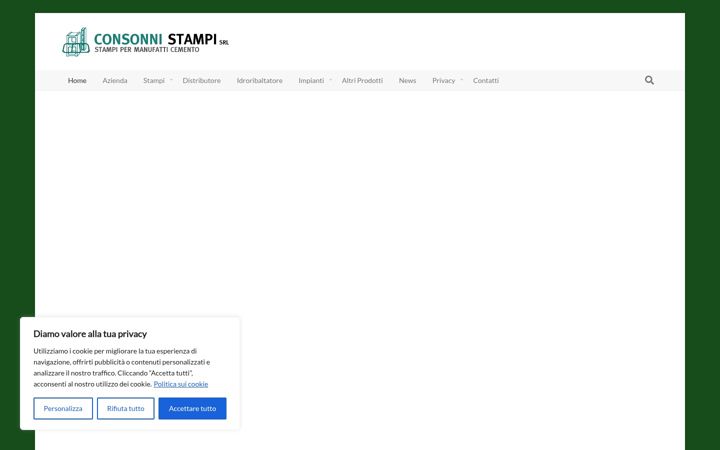The width and height of the screenshot is (720, 450).
Task: Click the Consonni Stampi logo
Action: click(145, 42)
